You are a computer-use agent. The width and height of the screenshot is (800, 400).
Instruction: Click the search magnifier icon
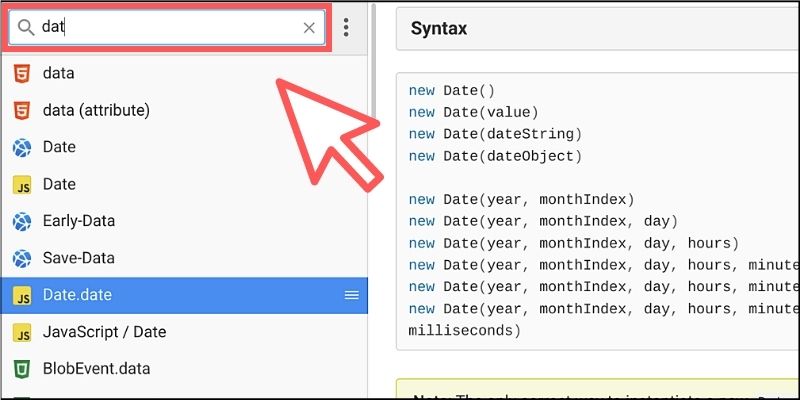pos(26,27)
